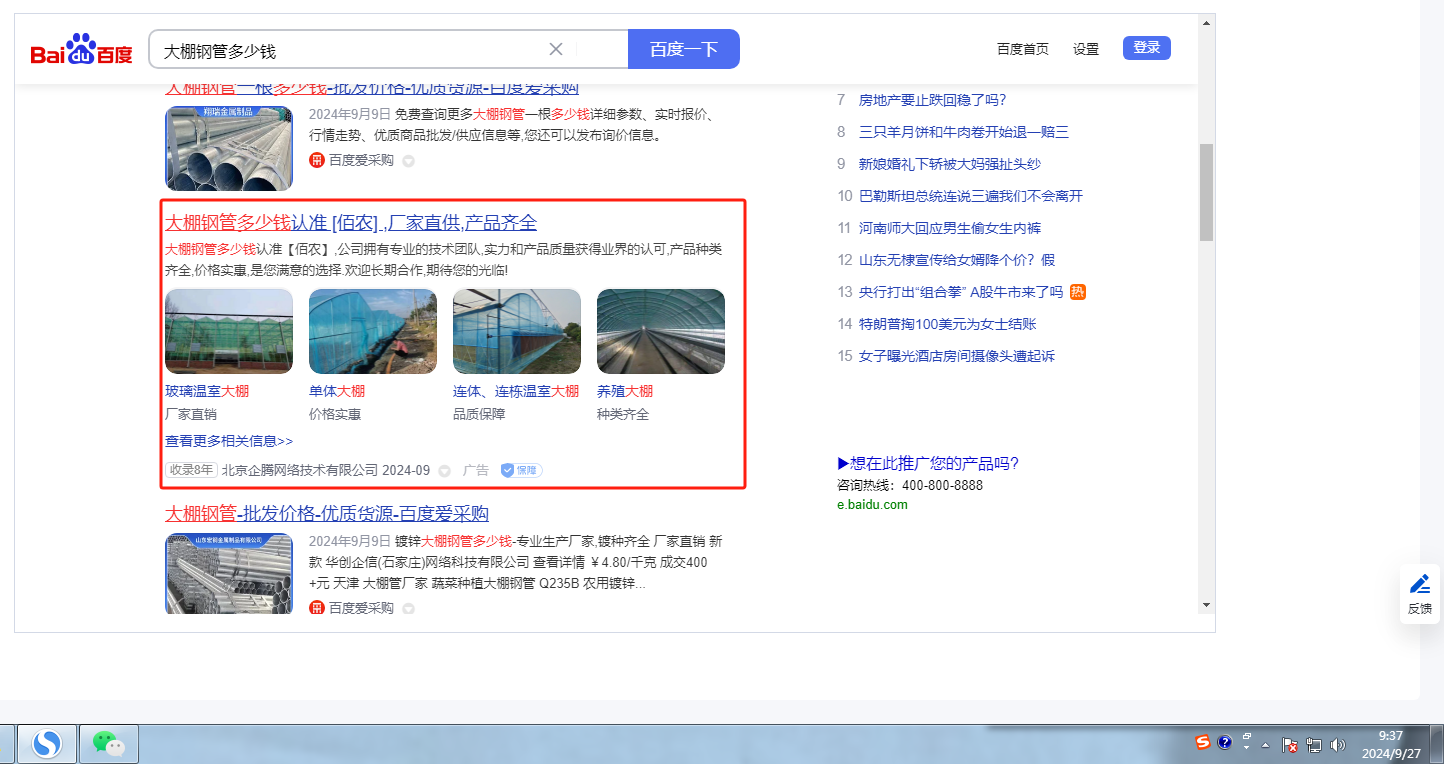Image resolution: width=1444 pixels, height=764 pixels.
Task: Click the Sogou input method tray icon
Action: [1203, 742]
